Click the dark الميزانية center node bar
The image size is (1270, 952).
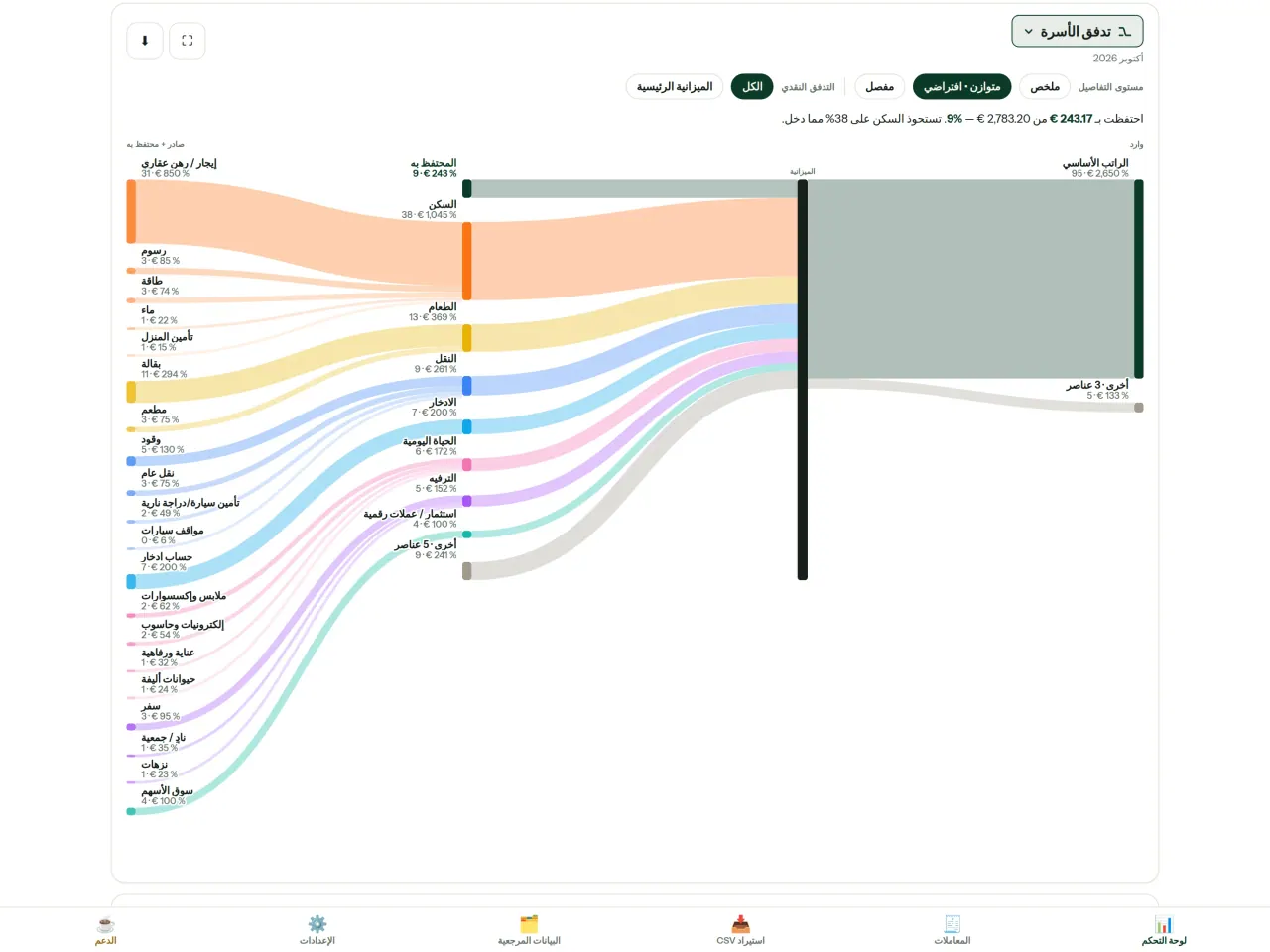[803, 380]
